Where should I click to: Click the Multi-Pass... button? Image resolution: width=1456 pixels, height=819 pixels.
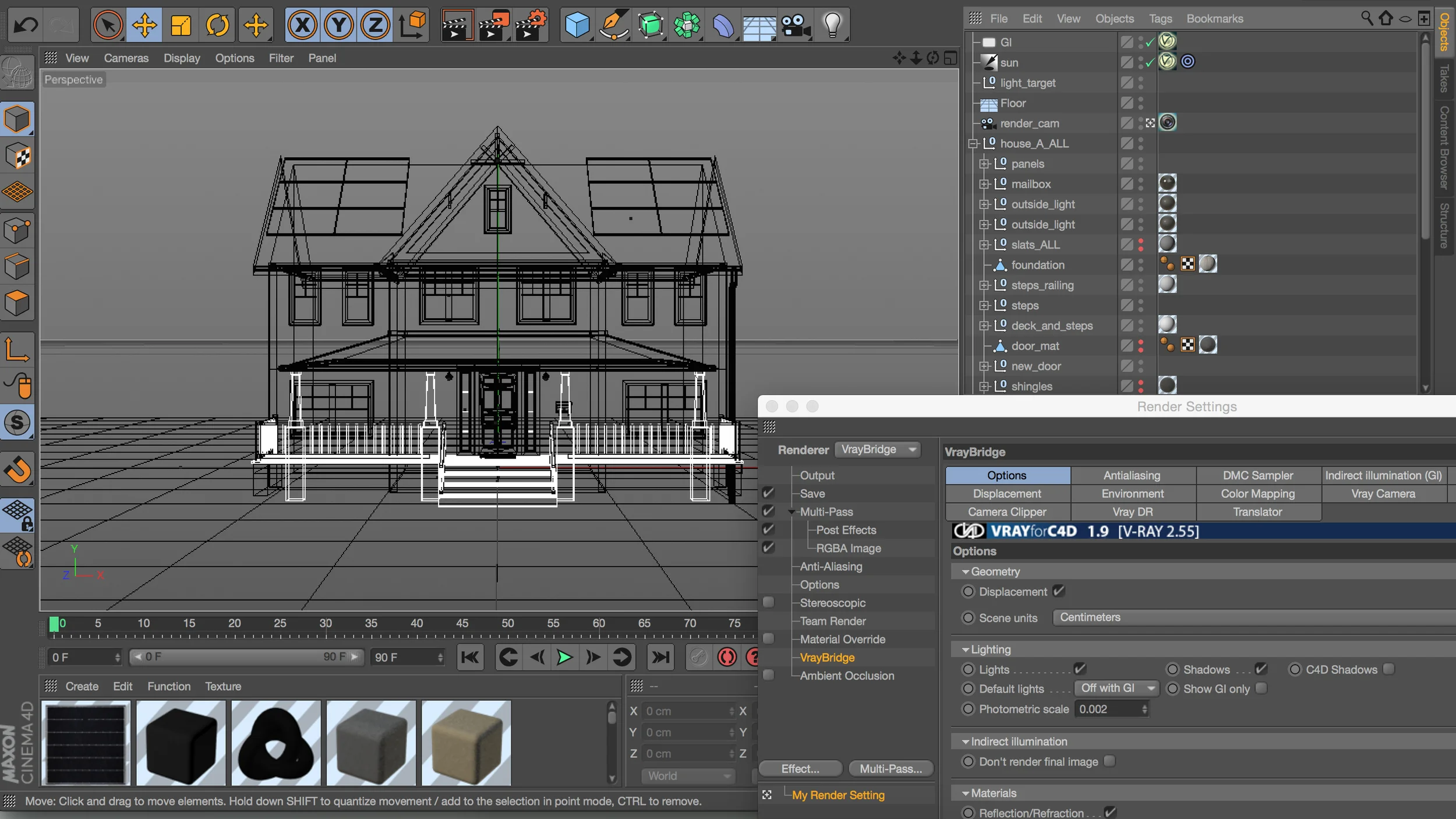pos(890,769)
